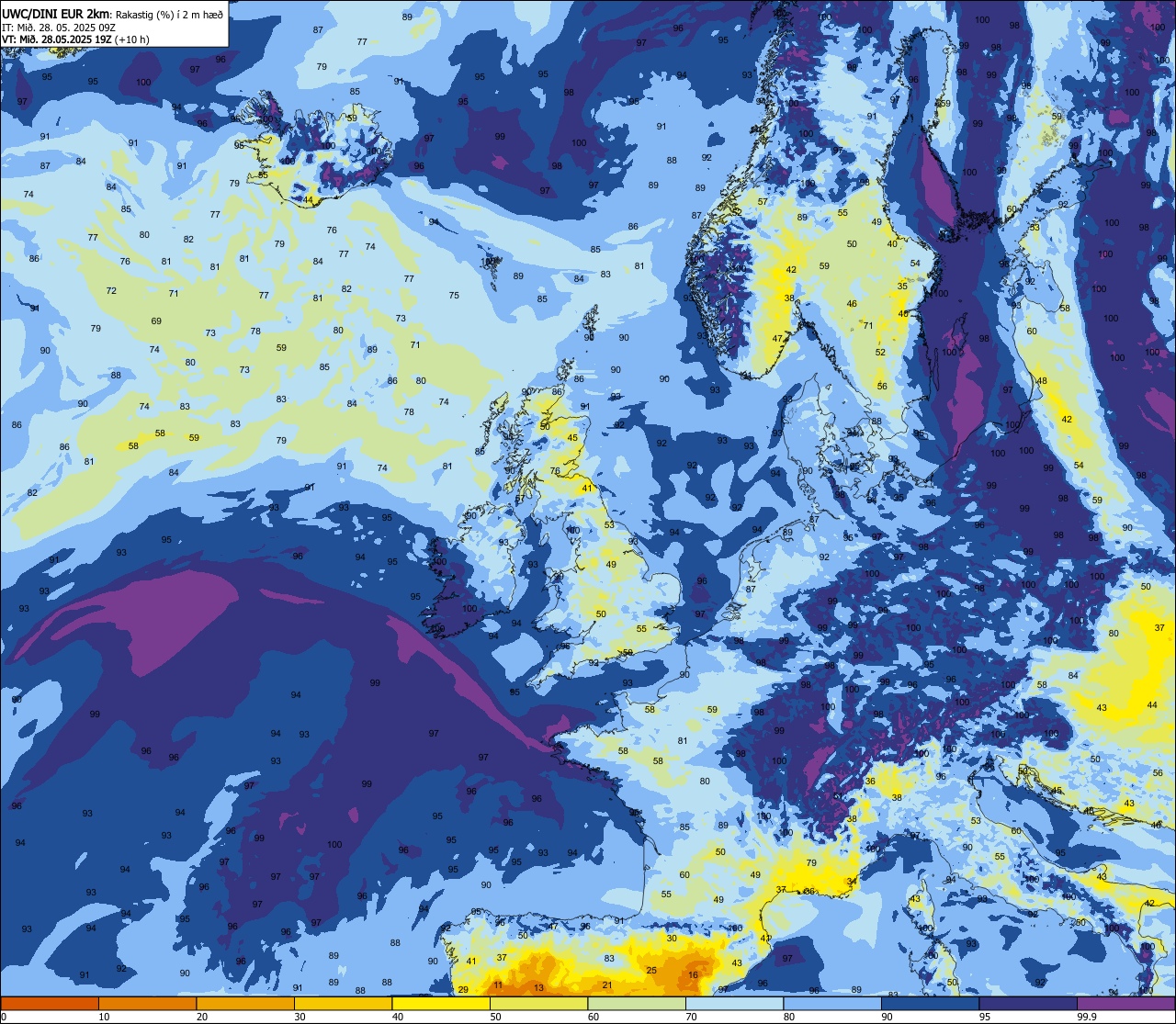The height and width of the screenshot is (1024, 1176).
Task: Click the humidity value 72 over the Atlantic
Action: tap(111, 290)
